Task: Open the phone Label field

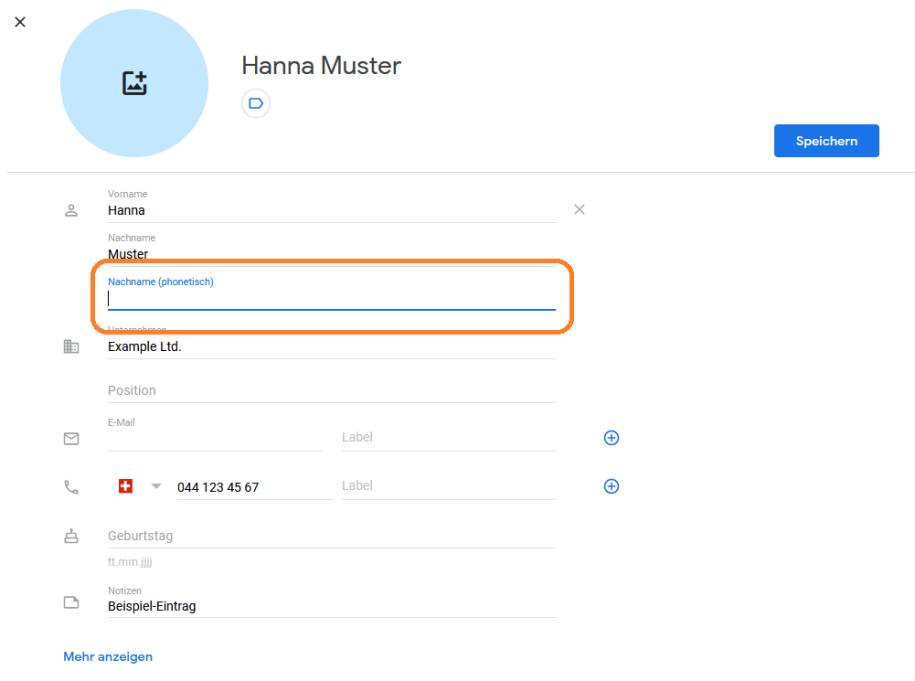Action: tap(447, 486)
